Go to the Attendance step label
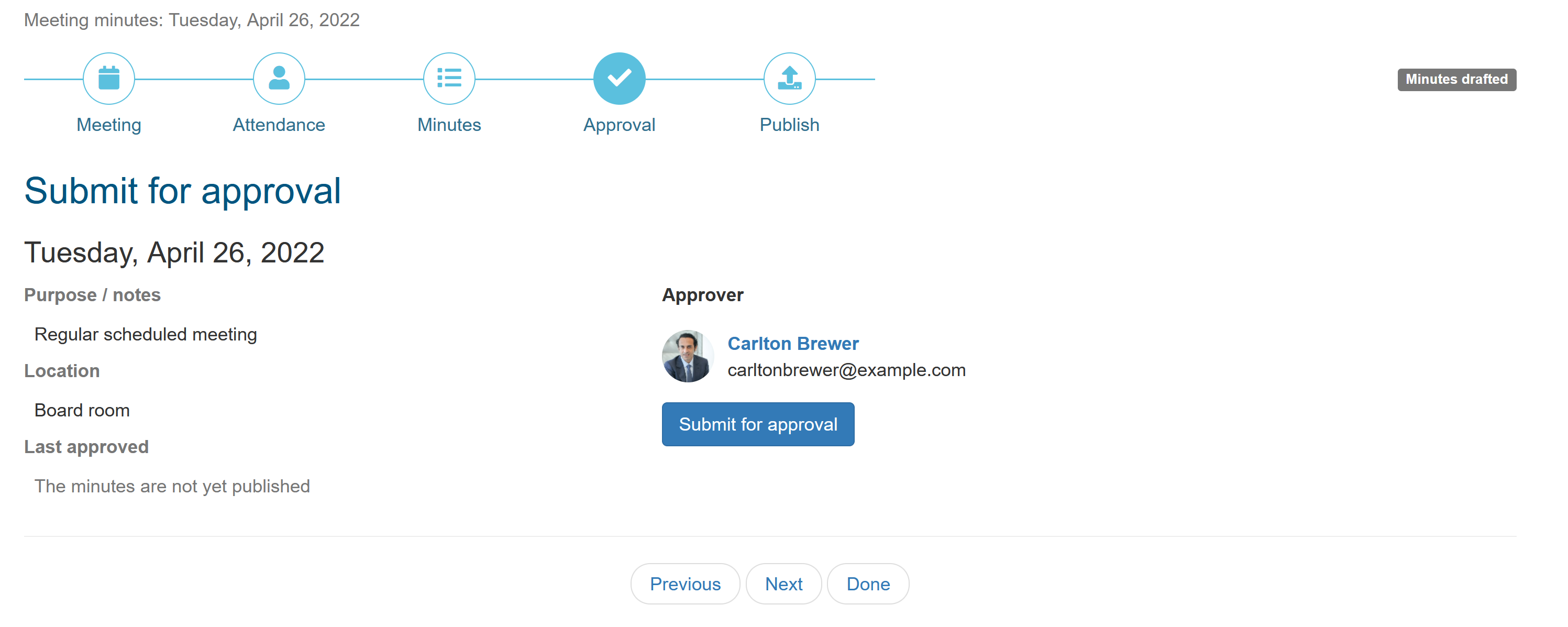This screenshot has width=1568, height=627. [x=279, y=125]
